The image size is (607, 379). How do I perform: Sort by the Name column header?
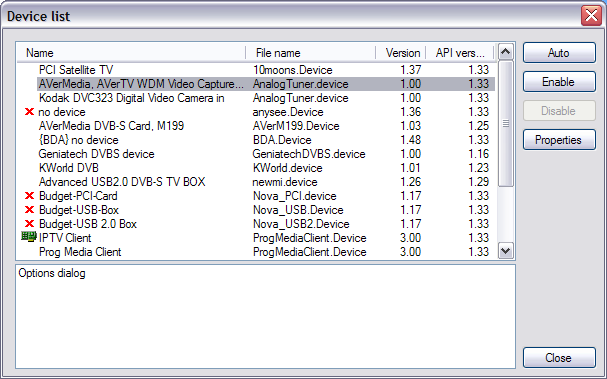click(x=131, y=53)
